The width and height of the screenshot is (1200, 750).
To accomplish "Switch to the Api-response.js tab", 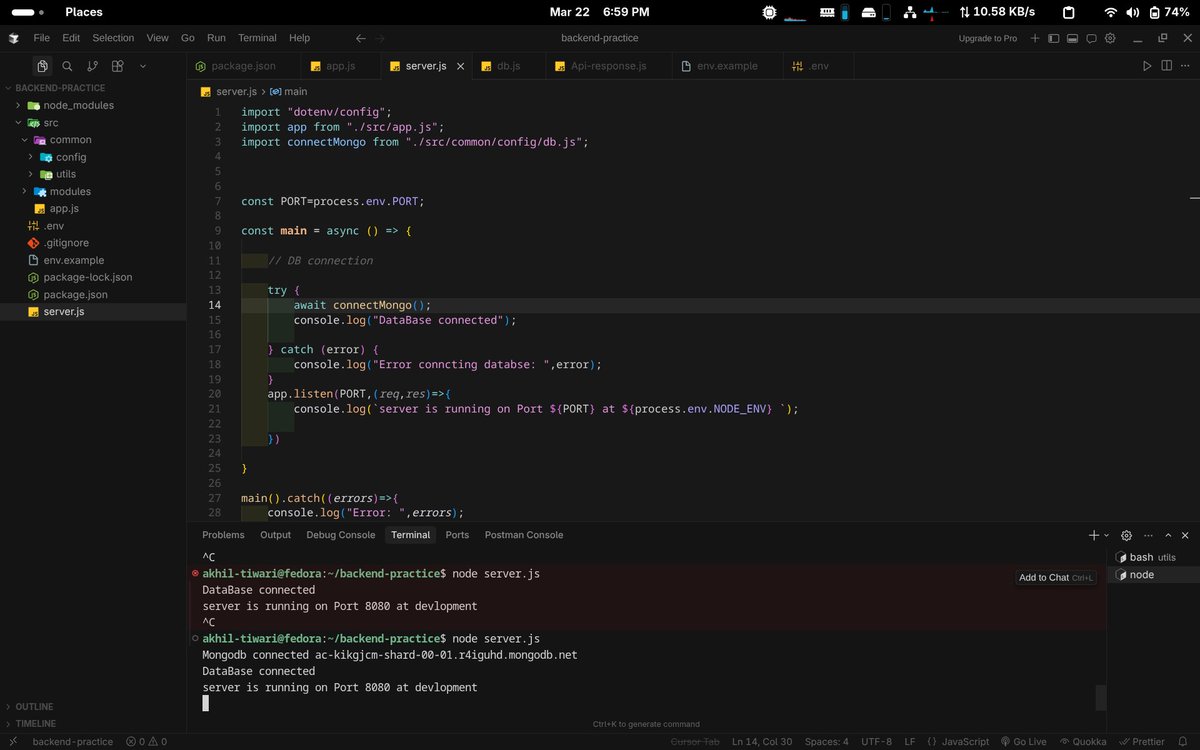I will point(609,66).
